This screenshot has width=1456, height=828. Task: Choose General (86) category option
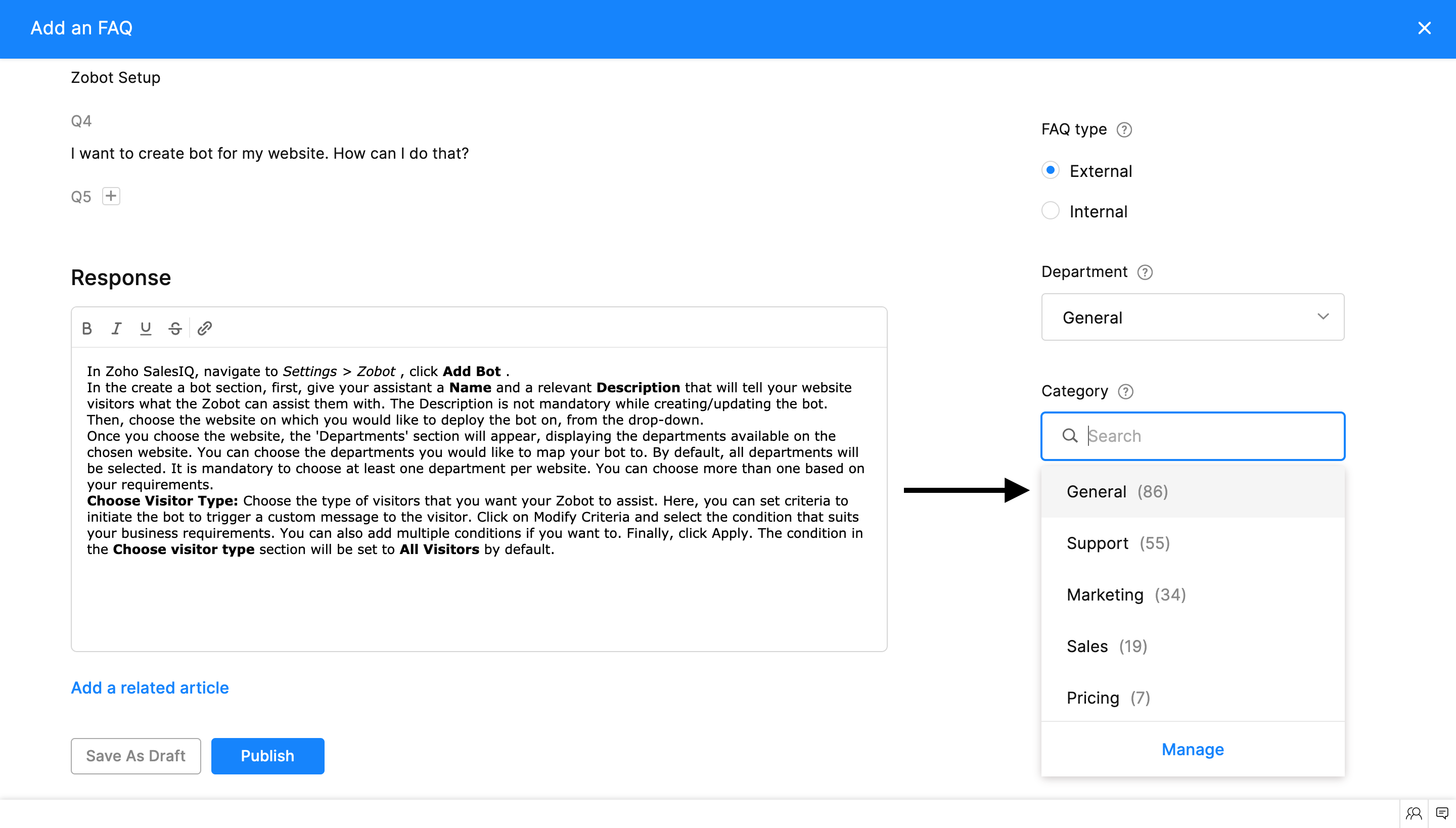click(1117, 491)
